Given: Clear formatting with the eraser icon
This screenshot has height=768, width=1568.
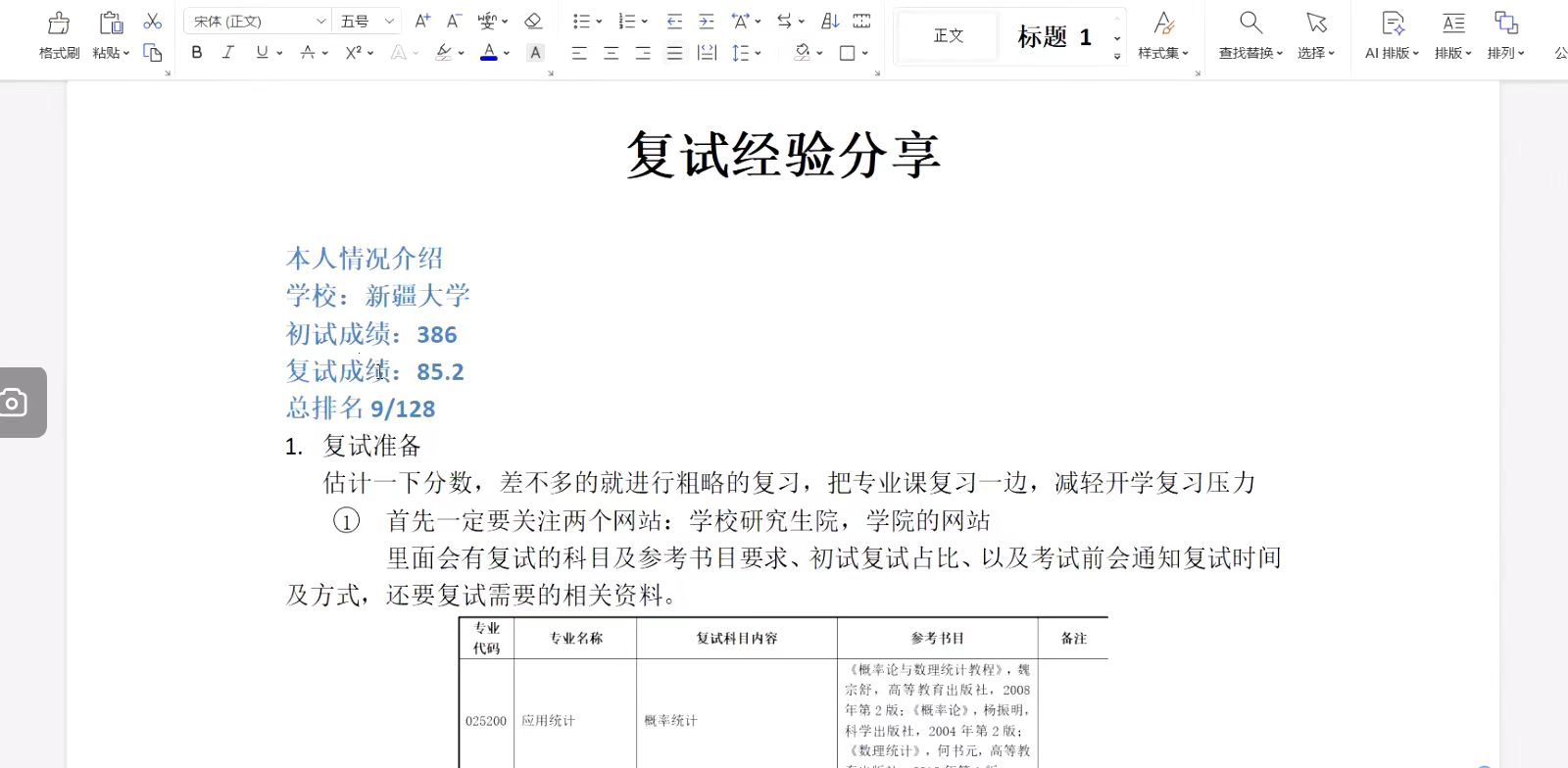Looking at the screenshot, I should pos(533,21).
